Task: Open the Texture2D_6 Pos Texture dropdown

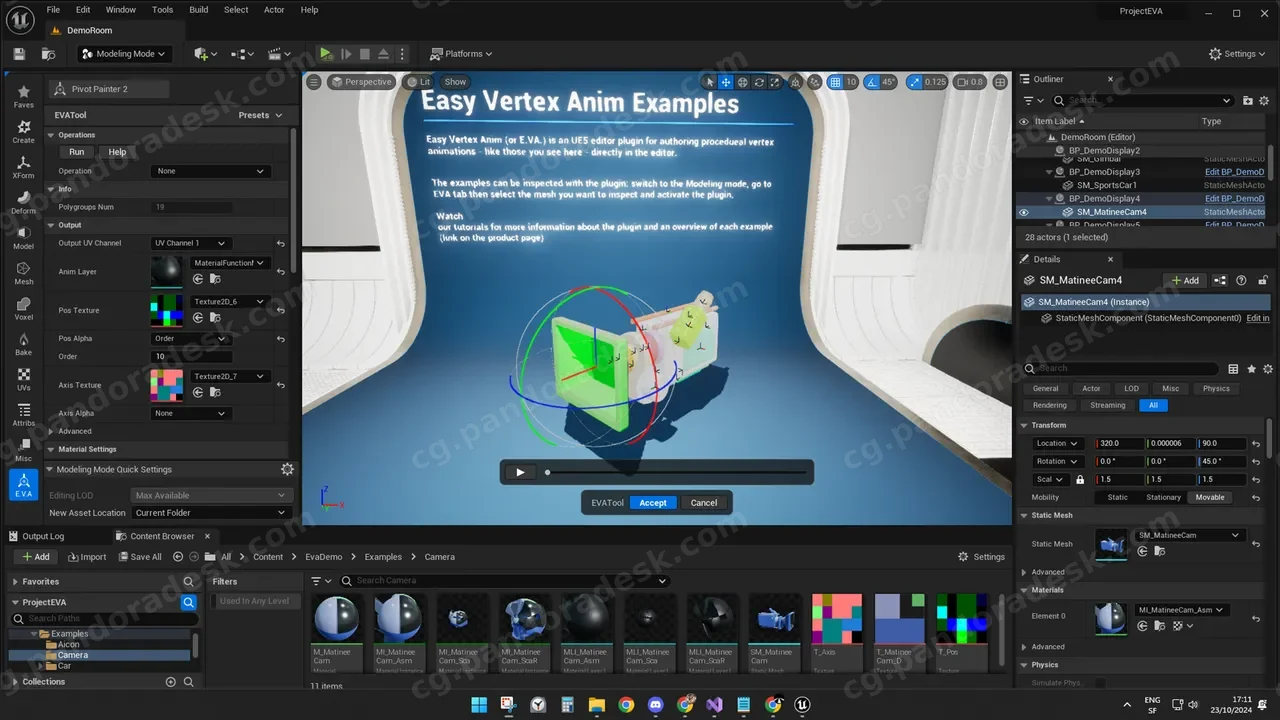Action: coord(230,301)
